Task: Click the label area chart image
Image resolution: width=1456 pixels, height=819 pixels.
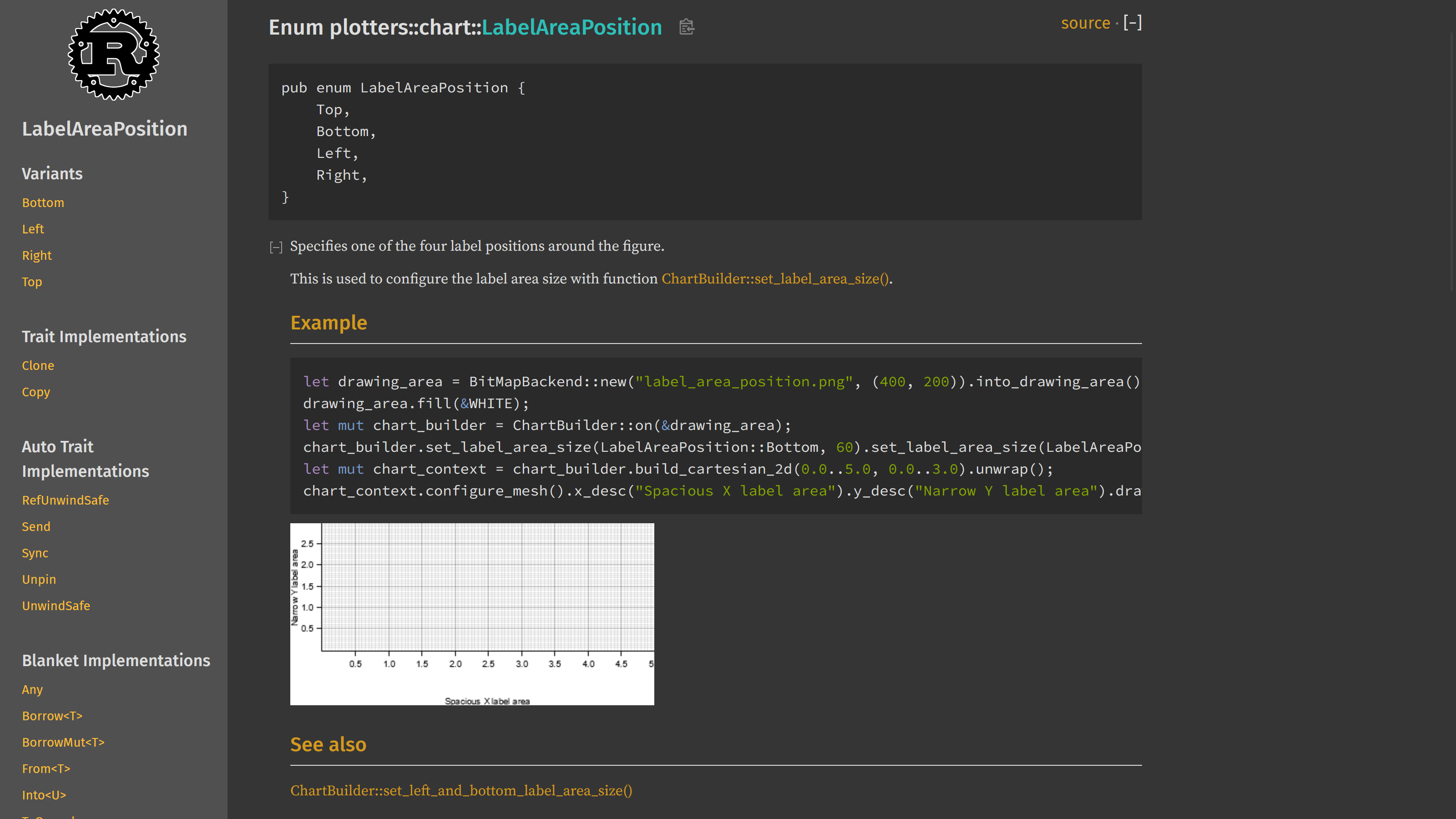Action: click(472, 614)
